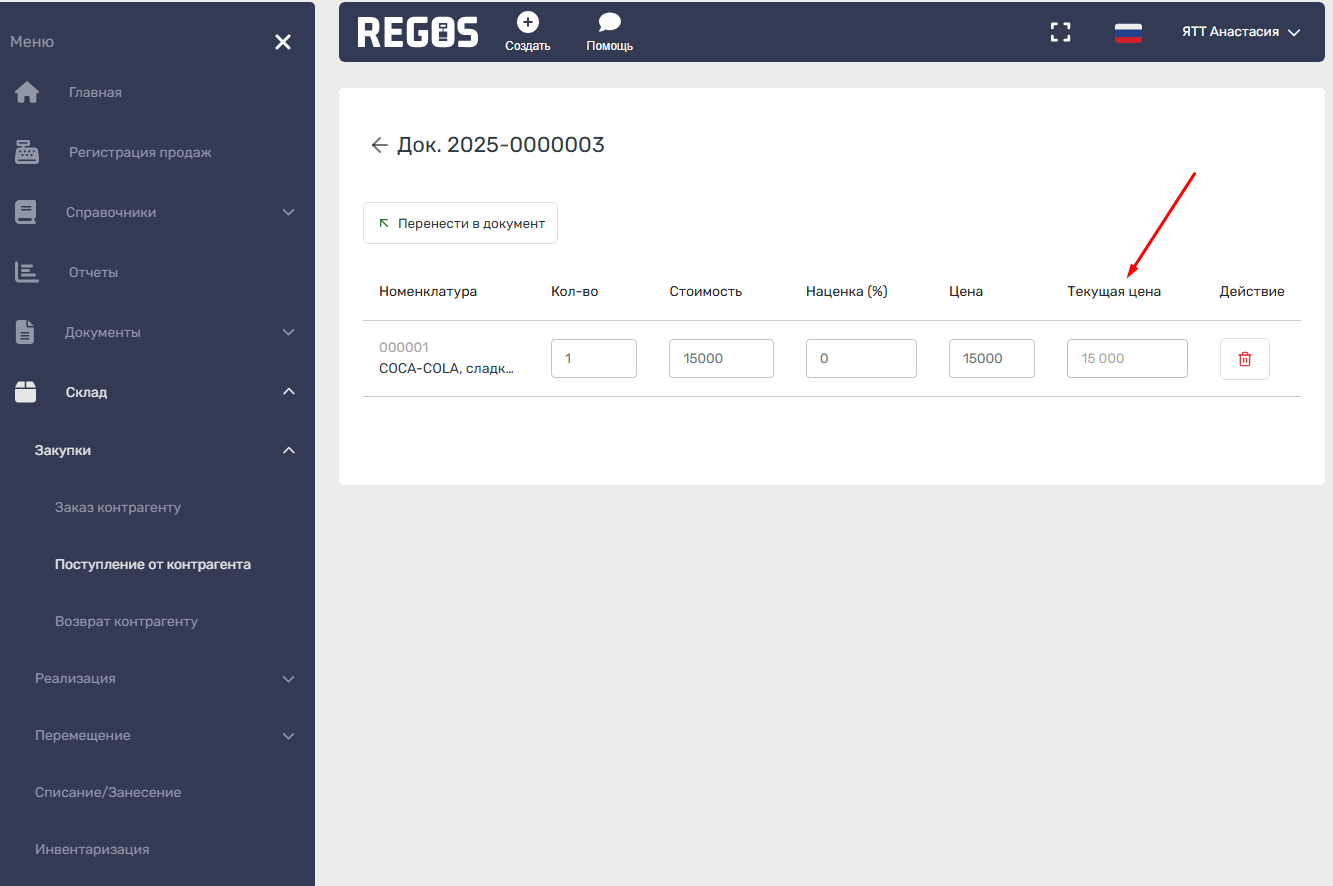
Task: Click the Create plus icon
Action: [x=527, y=23]
